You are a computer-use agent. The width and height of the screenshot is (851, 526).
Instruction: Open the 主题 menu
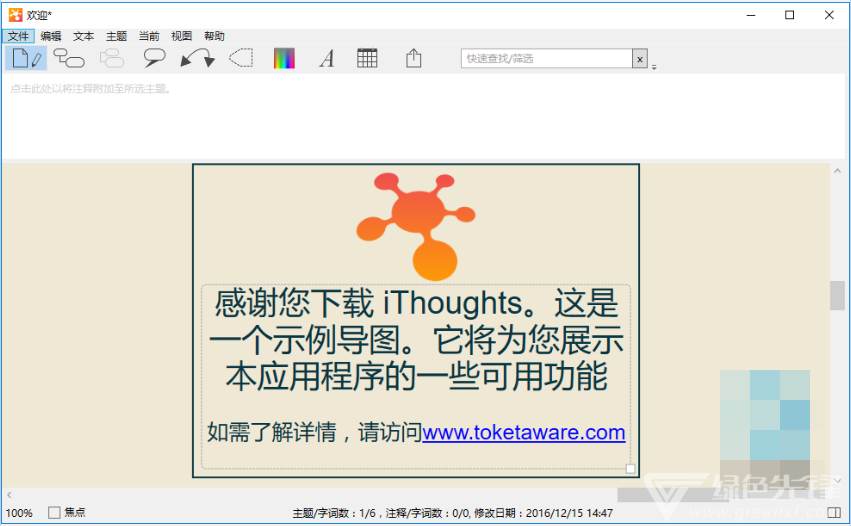point(116,36)
